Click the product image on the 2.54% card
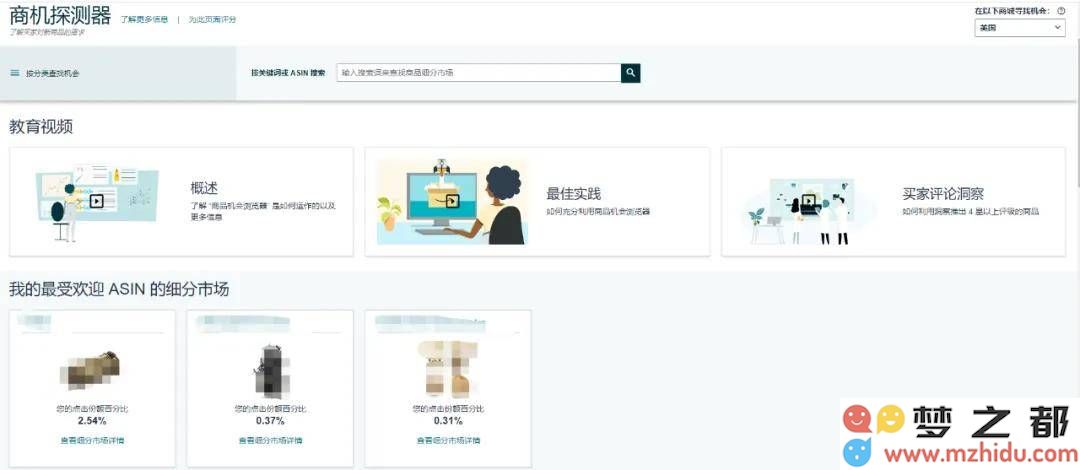The height and width of the screenshot is (470, 1080). (x=90, y=371)
